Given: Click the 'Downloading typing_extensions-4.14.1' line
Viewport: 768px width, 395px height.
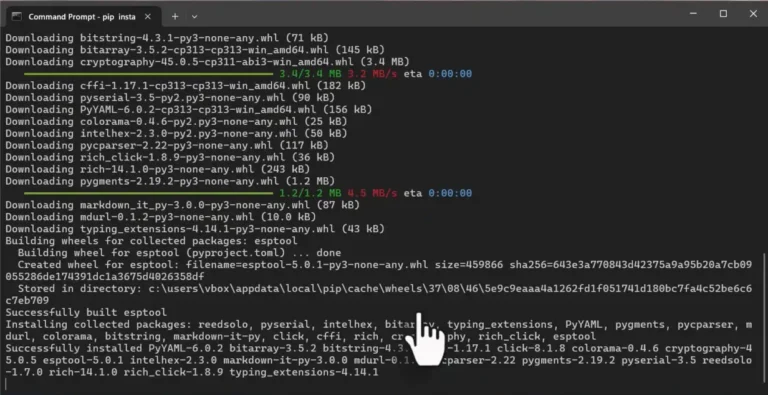Looking at the screenshot, I should tap(195, 229).
